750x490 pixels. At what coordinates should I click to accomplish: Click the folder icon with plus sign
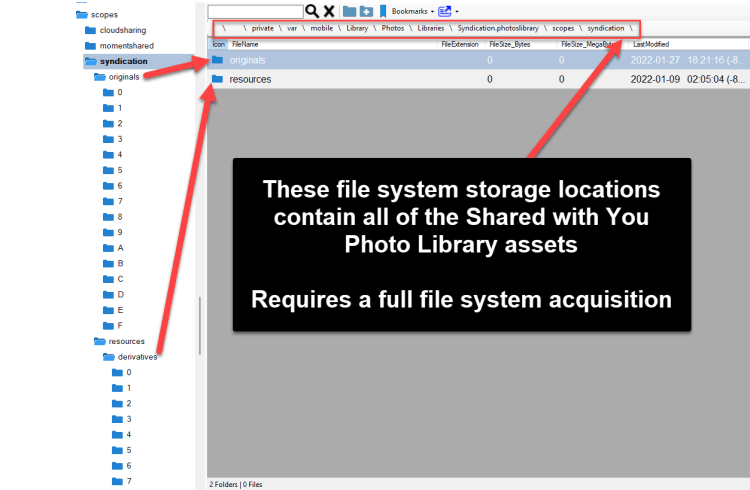pyautogui.click(x=367, y=11)
